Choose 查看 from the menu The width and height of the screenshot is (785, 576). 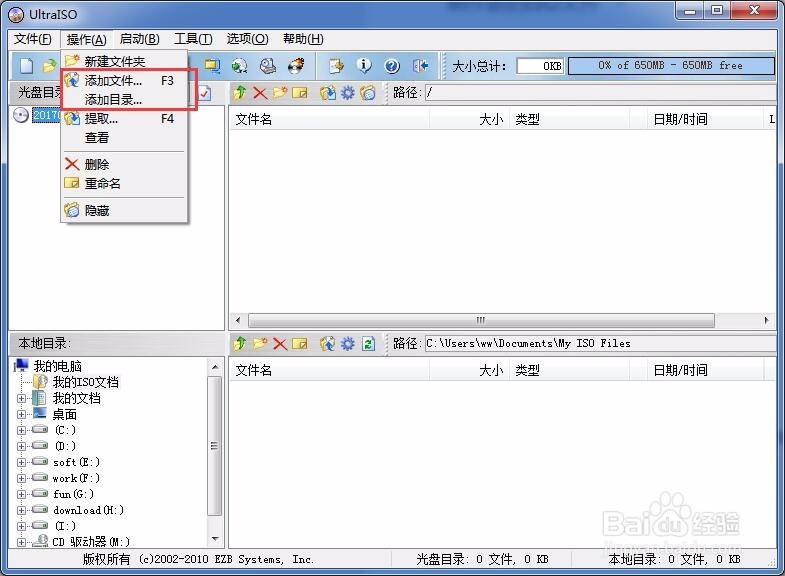click(x=124, y=138)
